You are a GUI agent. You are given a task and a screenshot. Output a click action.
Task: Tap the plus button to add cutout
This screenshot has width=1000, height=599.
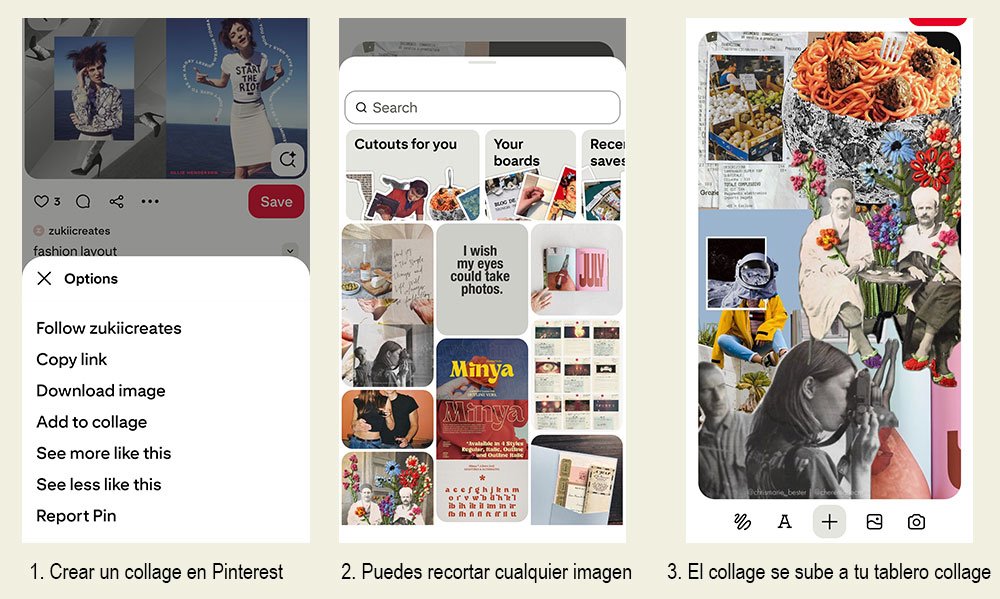[x=829, y=522]
